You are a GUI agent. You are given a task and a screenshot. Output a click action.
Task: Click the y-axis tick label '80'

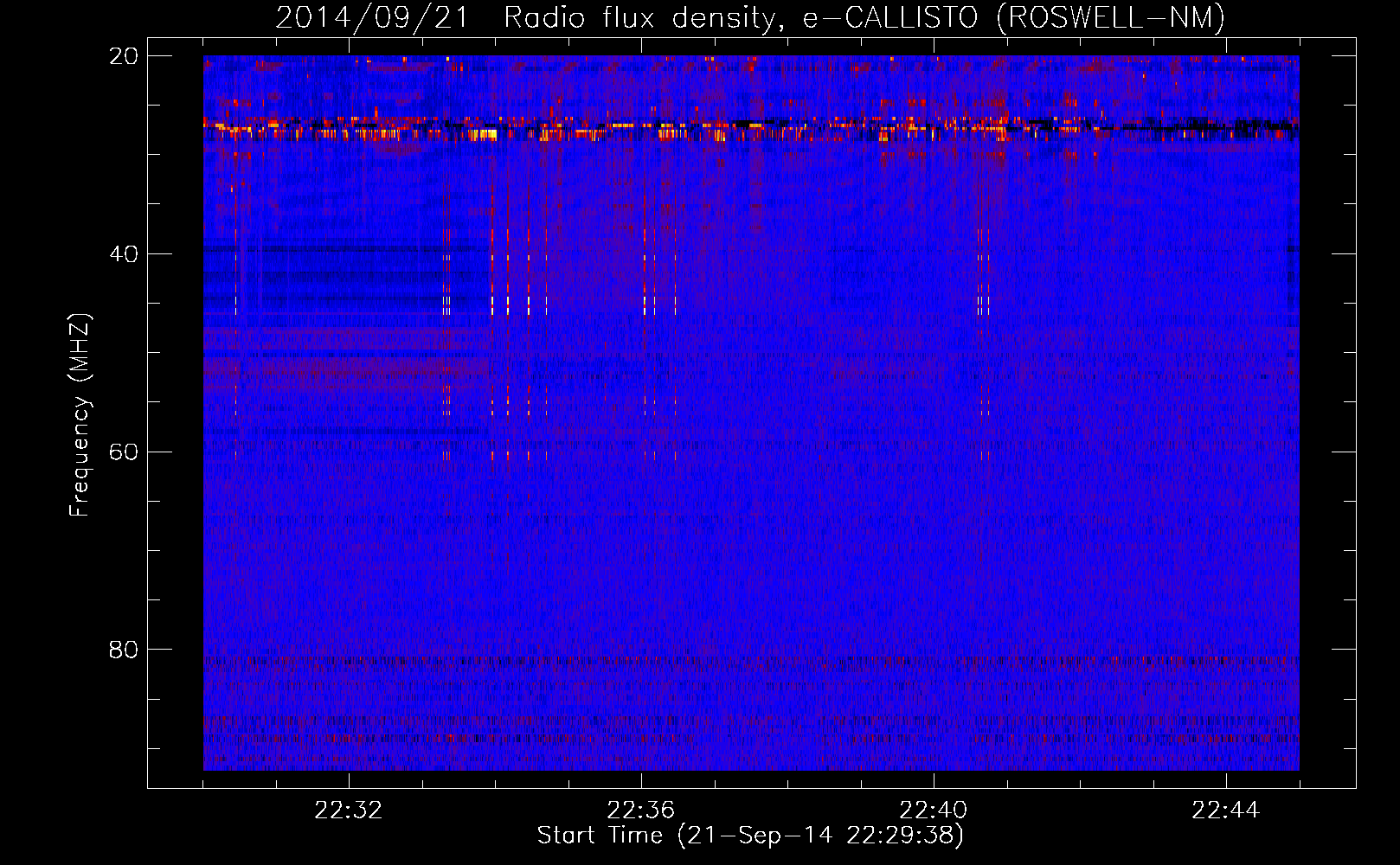(x=124, y=650)
